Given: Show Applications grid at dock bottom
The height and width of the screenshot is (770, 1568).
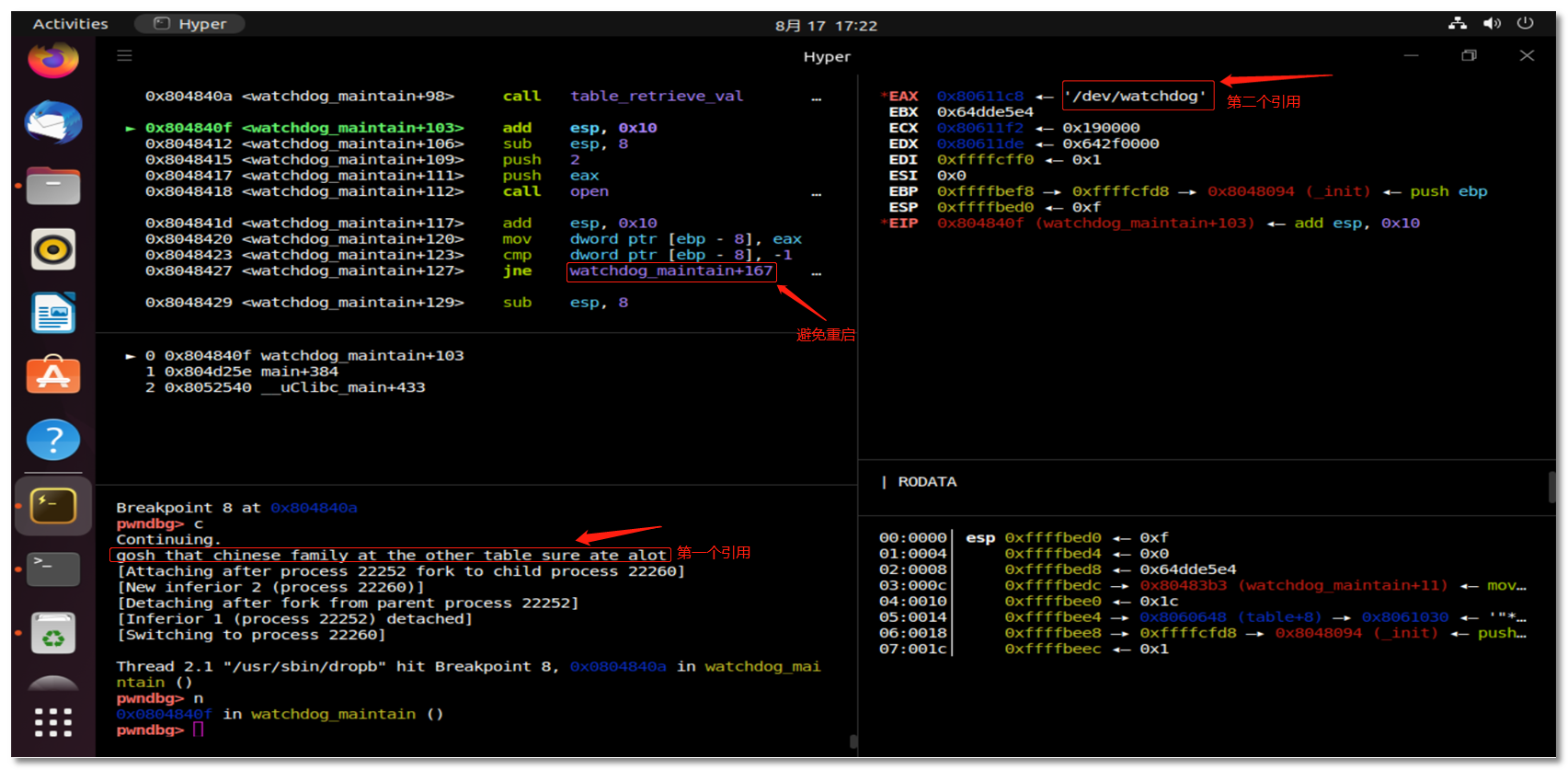Looking at the screenshot, I should click(53, 722).
